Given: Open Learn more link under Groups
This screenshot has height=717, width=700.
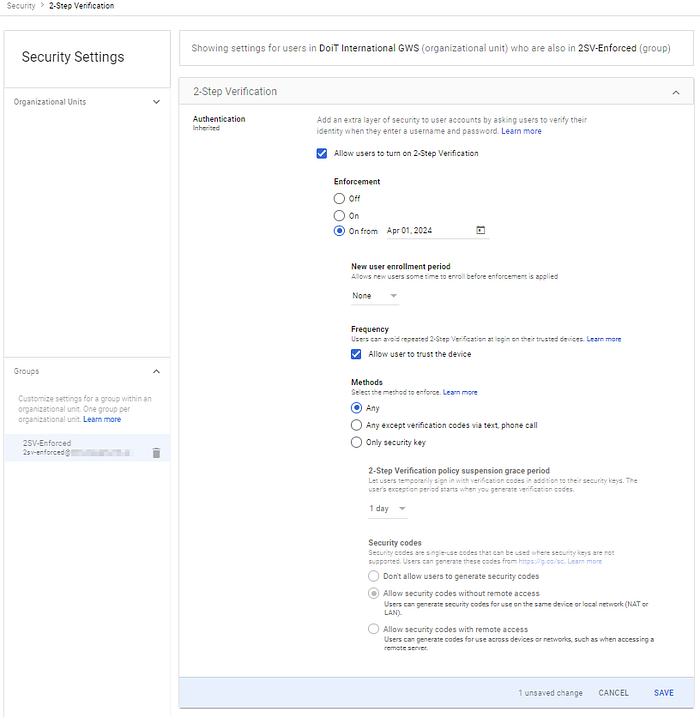Looking at the screenshot, I should [x=102, y=419].
